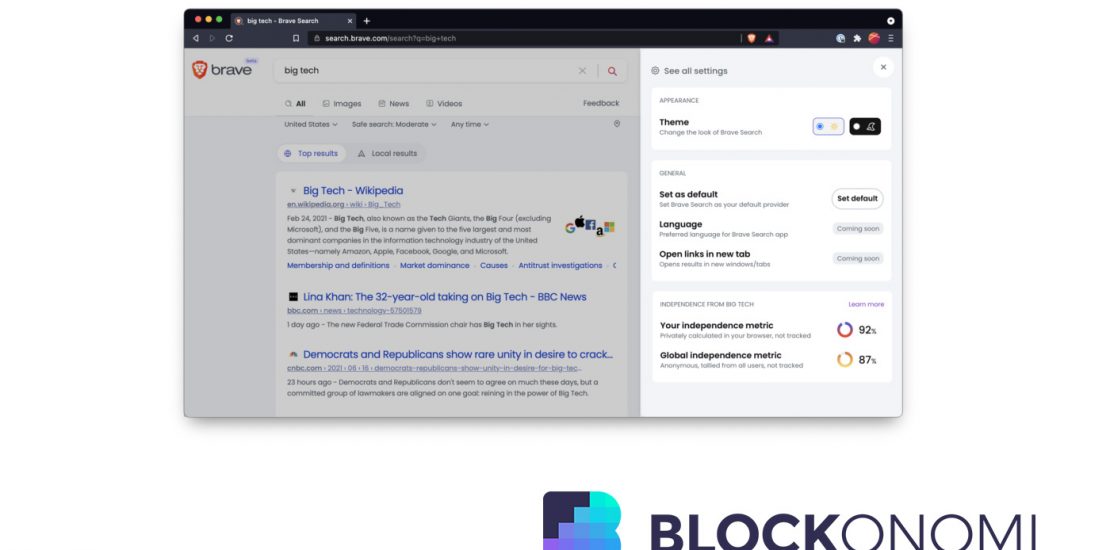Expand the United States region dropdown
This screenshot has height=550, width=1110.
pos(310,125)
